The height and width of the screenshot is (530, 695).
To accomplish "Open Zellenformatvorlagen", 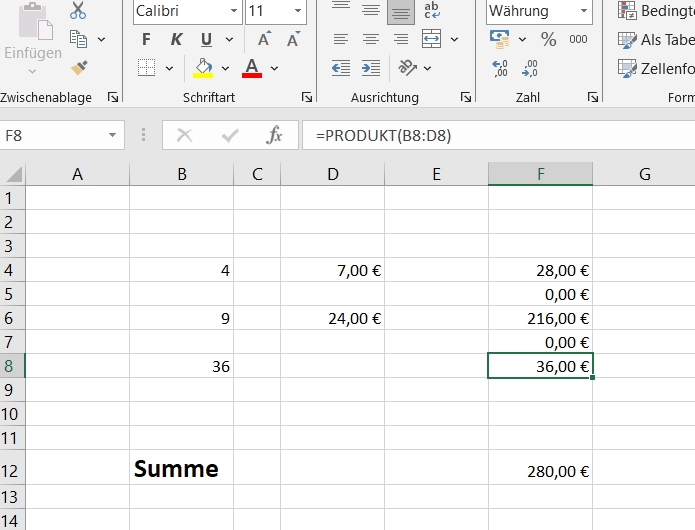I will pyautogui.click(x=656, y=69).
